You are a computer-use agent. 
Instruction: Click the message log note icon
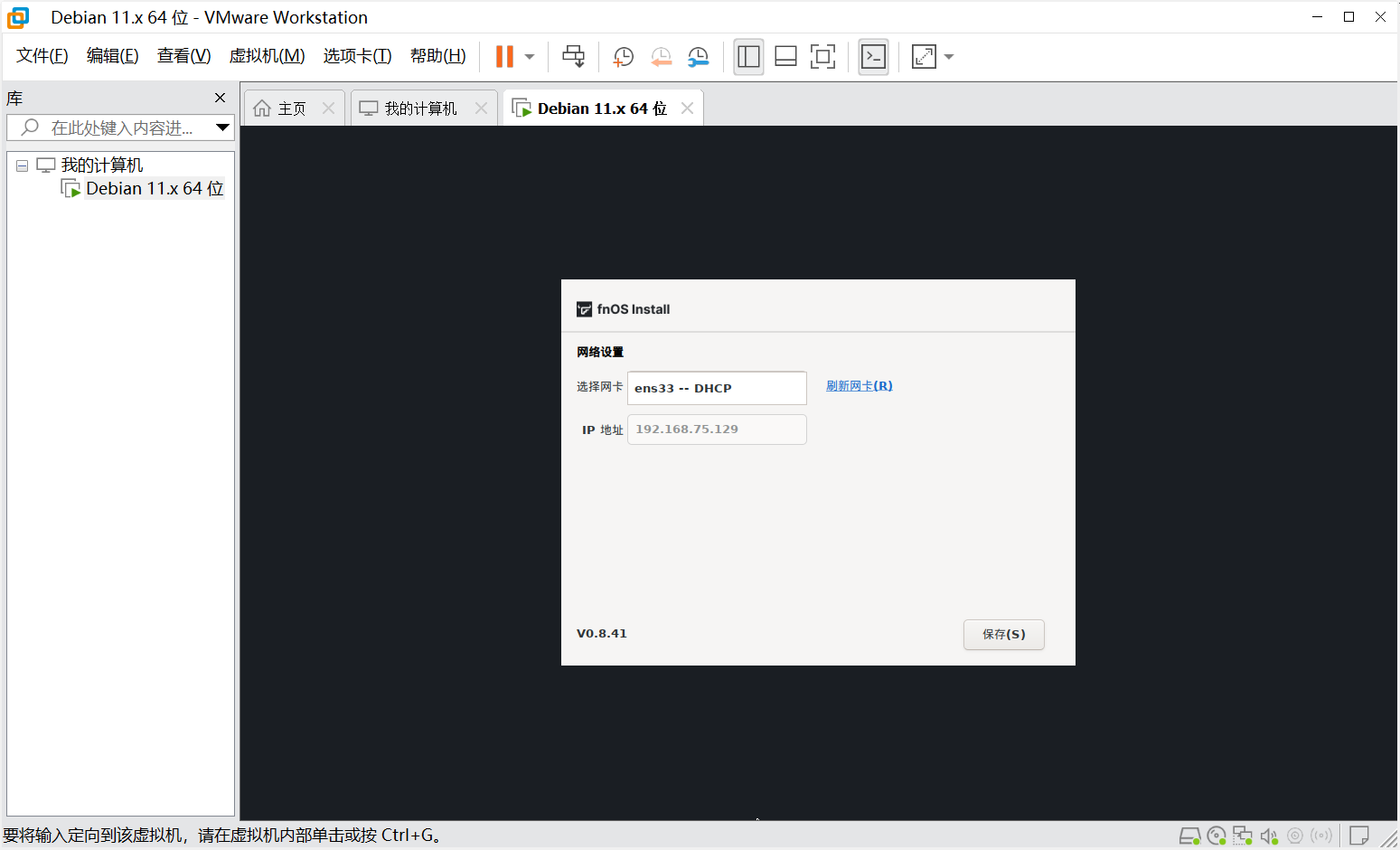point(1358,836)
